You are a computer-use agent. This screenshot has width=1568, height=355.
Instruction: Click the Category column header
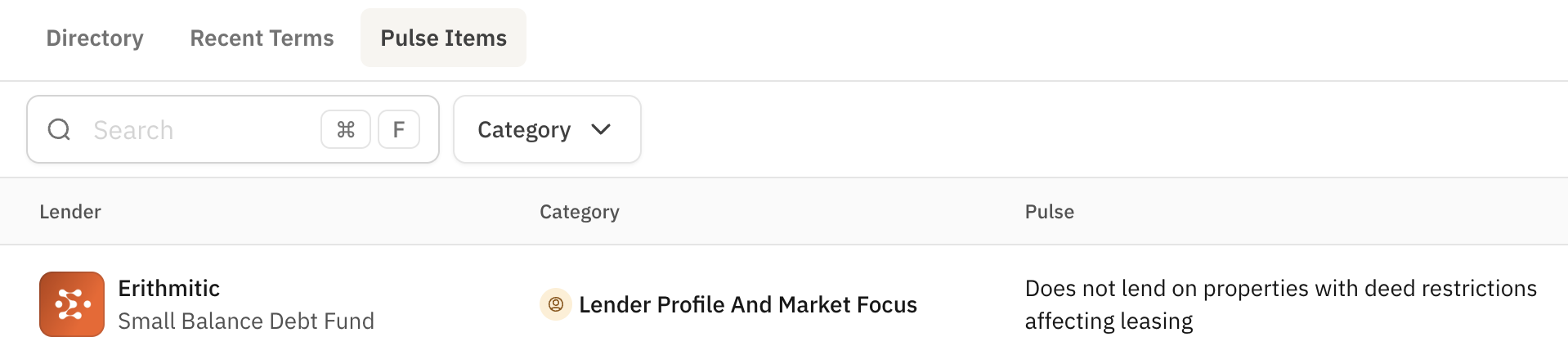(x=579, y=212)
